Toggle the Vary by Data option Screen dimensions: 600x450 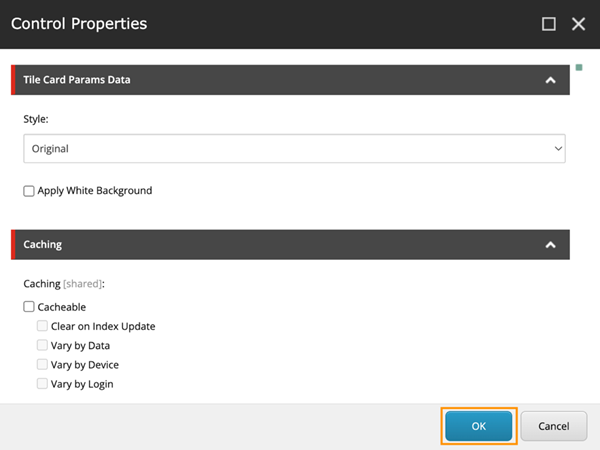[42, 346]
